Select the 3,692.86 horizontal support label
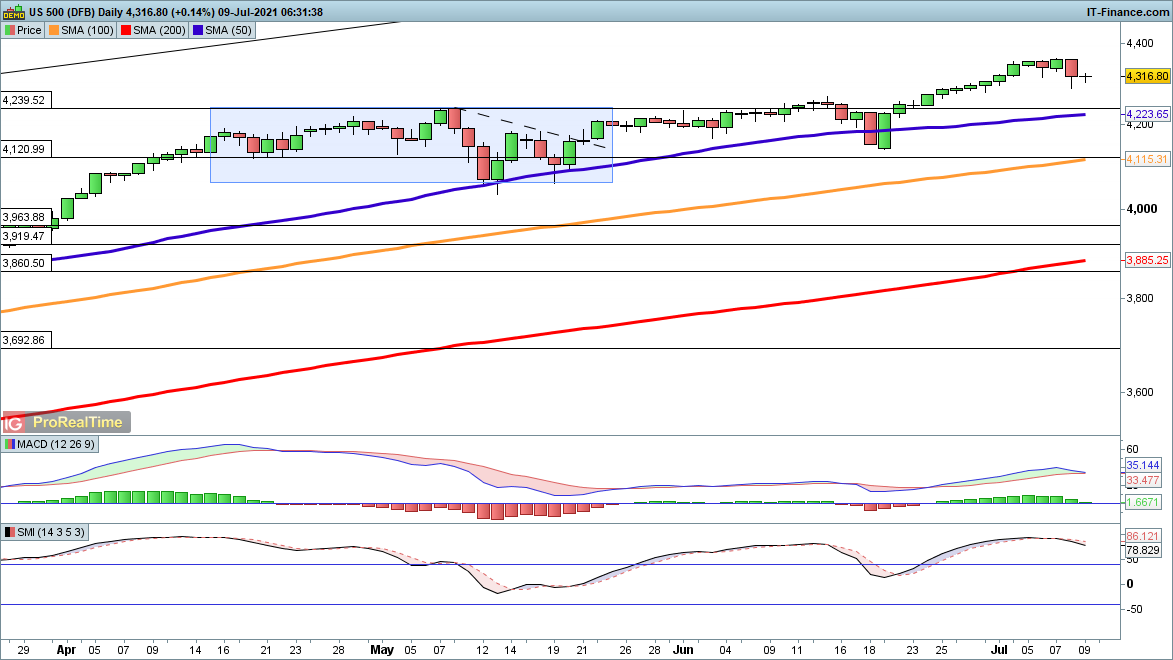This screenshot has height=660, width=1173. coord(24,341)
